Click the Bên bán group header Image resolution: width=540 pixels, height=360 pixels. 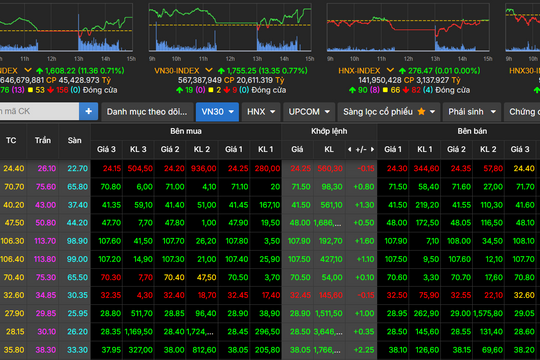(x=472, y=131)
